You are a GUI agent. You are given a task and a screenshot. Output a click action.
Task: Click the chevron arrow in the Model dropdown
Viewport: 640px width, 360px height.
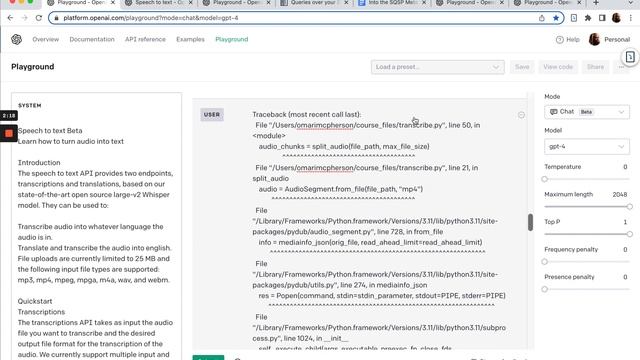pyautogui.click(x=621, y=147)
